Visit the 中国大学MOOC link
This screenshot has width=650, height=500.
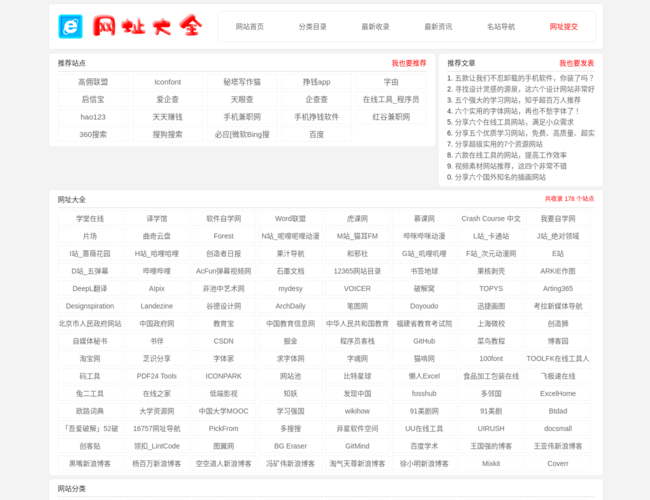click(x=223, y=411)
